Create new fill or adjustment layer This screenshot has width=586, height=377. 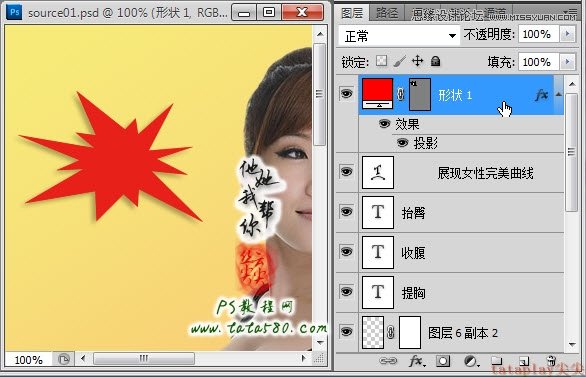[471, 361]
